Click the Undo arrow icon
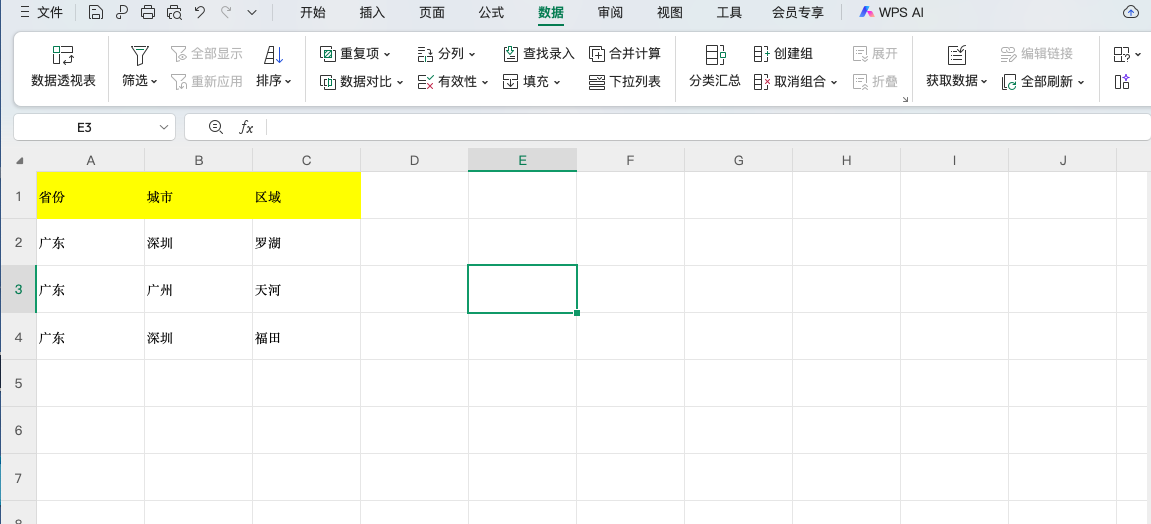This screenshot has height=524, width=1151. coord(200,13)
